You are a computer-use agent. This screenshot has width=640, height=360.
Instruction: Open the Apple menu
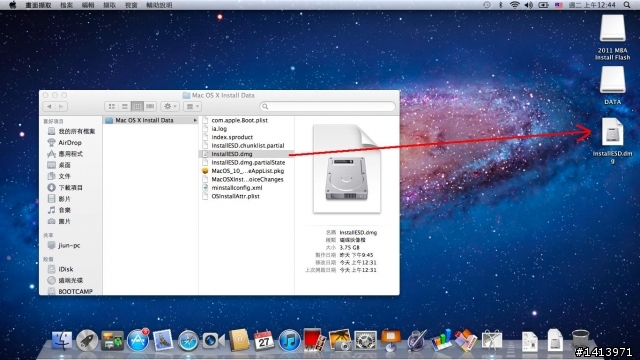click(x=13, y=5)
